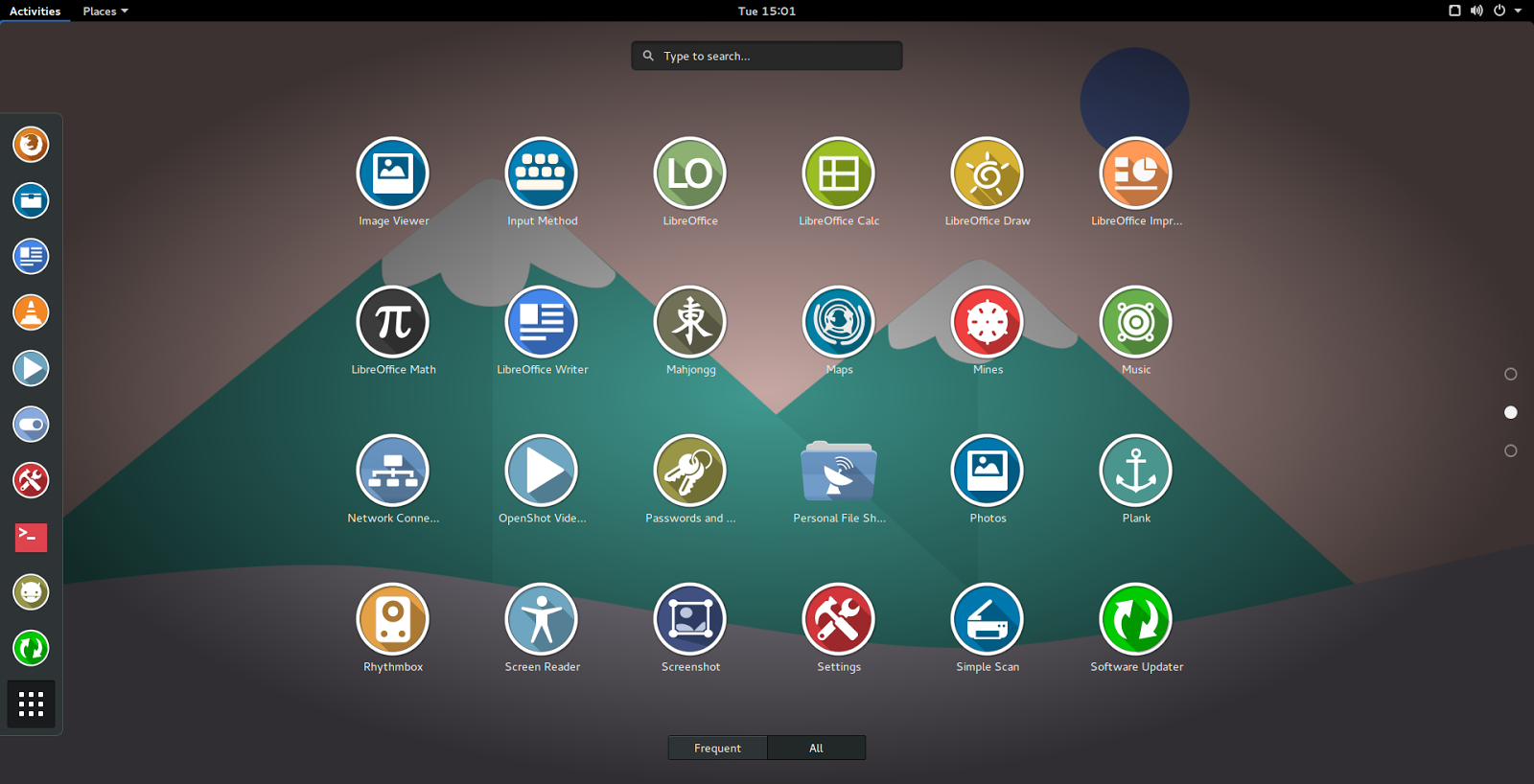Click the cat face icon in dash

coord(31,592)
